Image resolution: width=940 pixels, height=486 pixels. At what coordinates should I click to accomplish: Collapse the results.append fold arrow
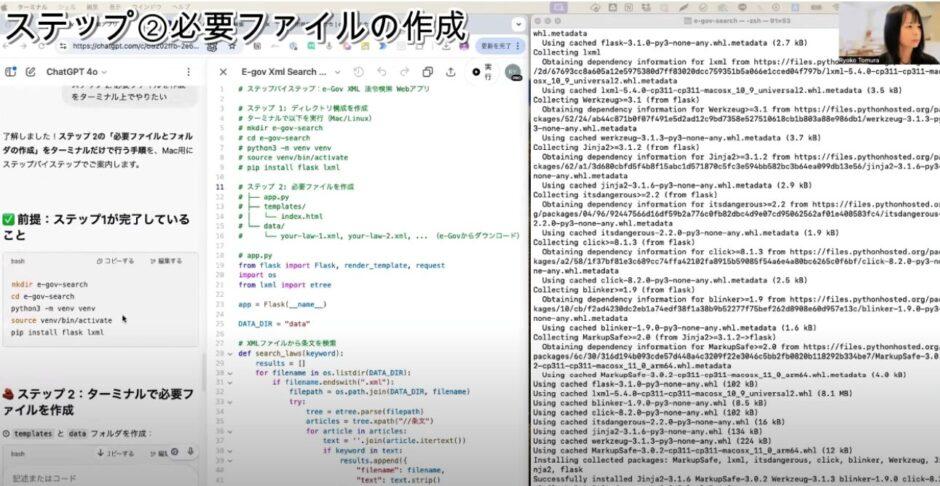click(x=231, y=460)
